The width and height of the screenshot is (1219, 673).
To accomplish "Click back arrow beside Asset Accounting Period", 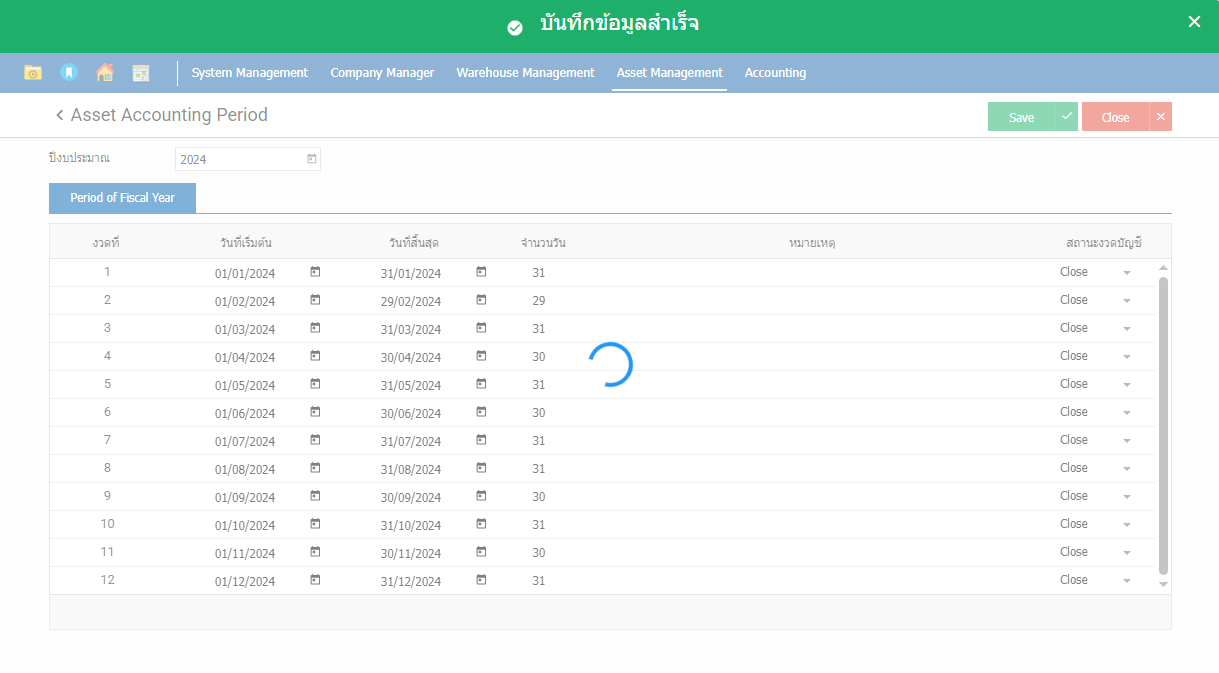I will (x=59, y=115).
